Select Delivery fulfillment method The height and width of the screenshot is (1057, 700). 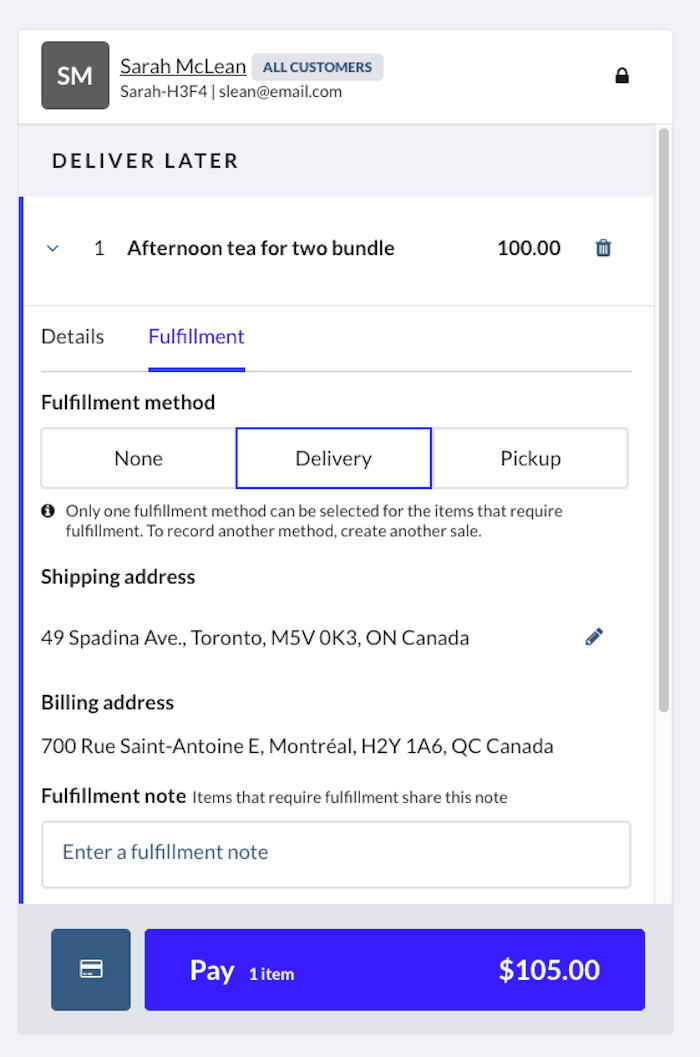click(333, 458)
